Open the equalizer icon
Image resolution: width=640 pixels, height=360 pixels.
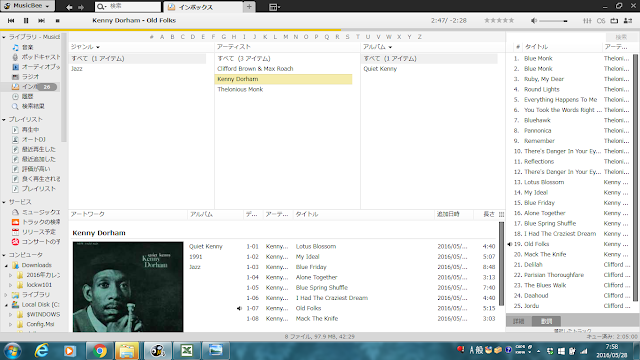coord(587,20)
